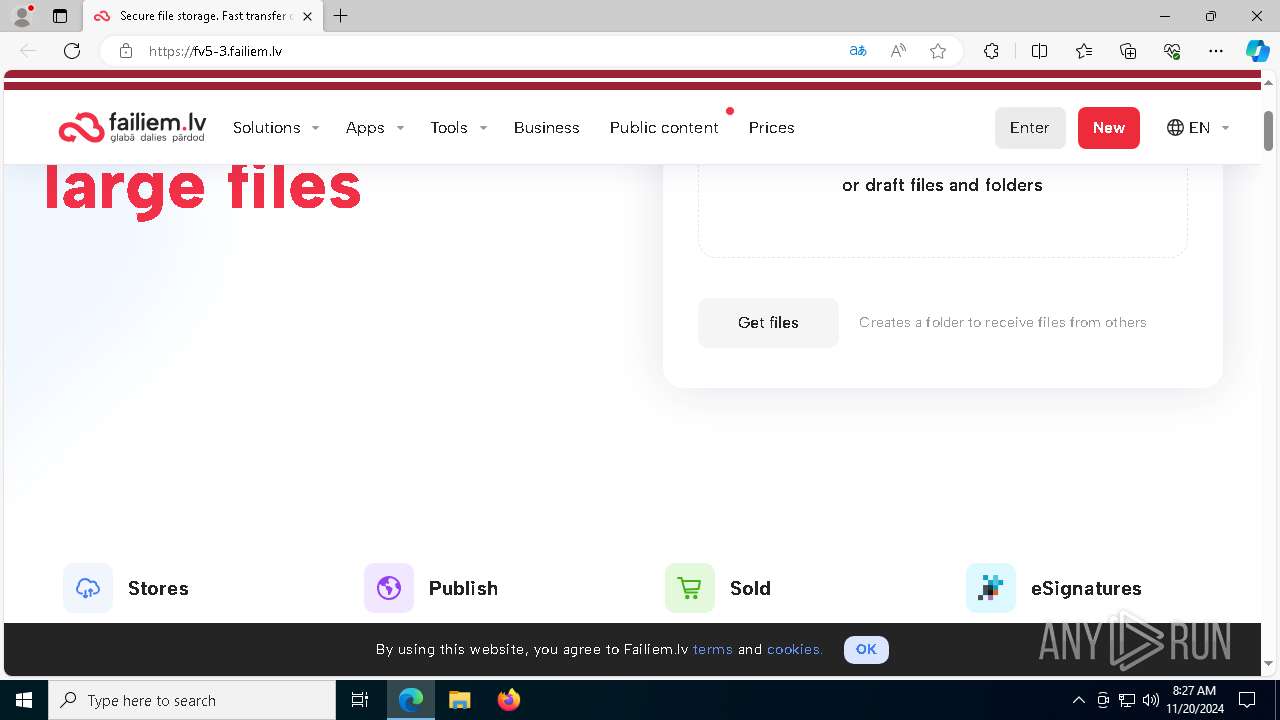Screen dimensions: 1280x720
Task: Open the failiem.lv logo home link
Action: pos(132,127)
